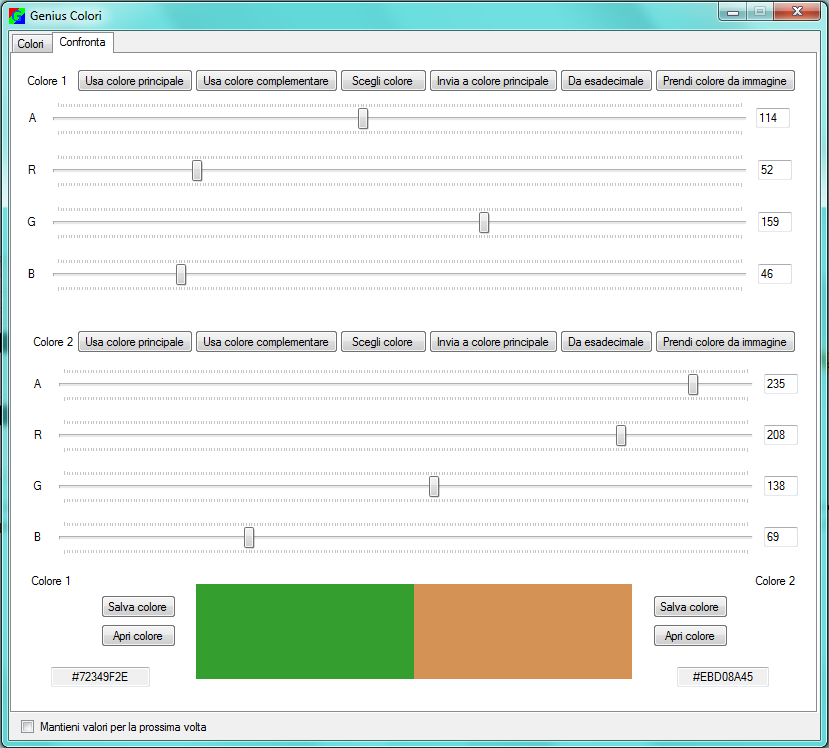The width and height of the screenshot is (829, 748).
Task: Open Scegli colore for Colore 1
Action: 382,81
